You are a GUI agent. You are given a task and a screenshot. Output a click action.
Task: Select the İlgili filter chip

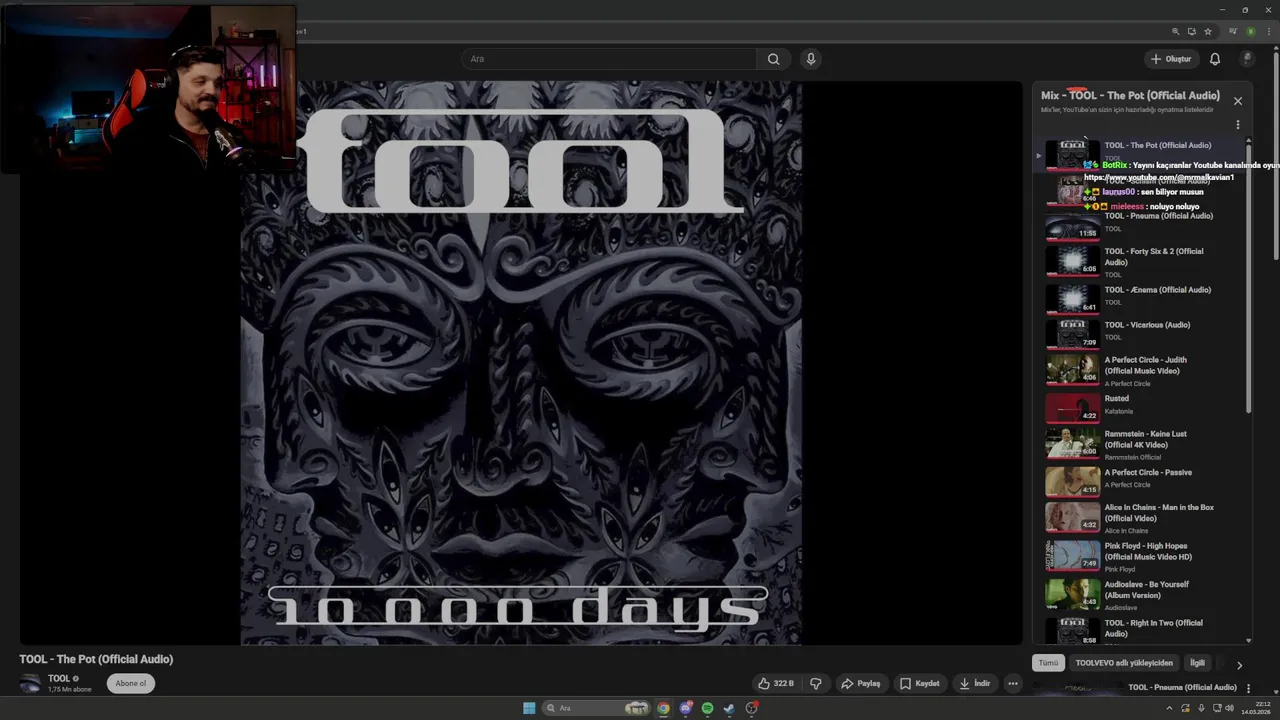tap(1197, 663)
